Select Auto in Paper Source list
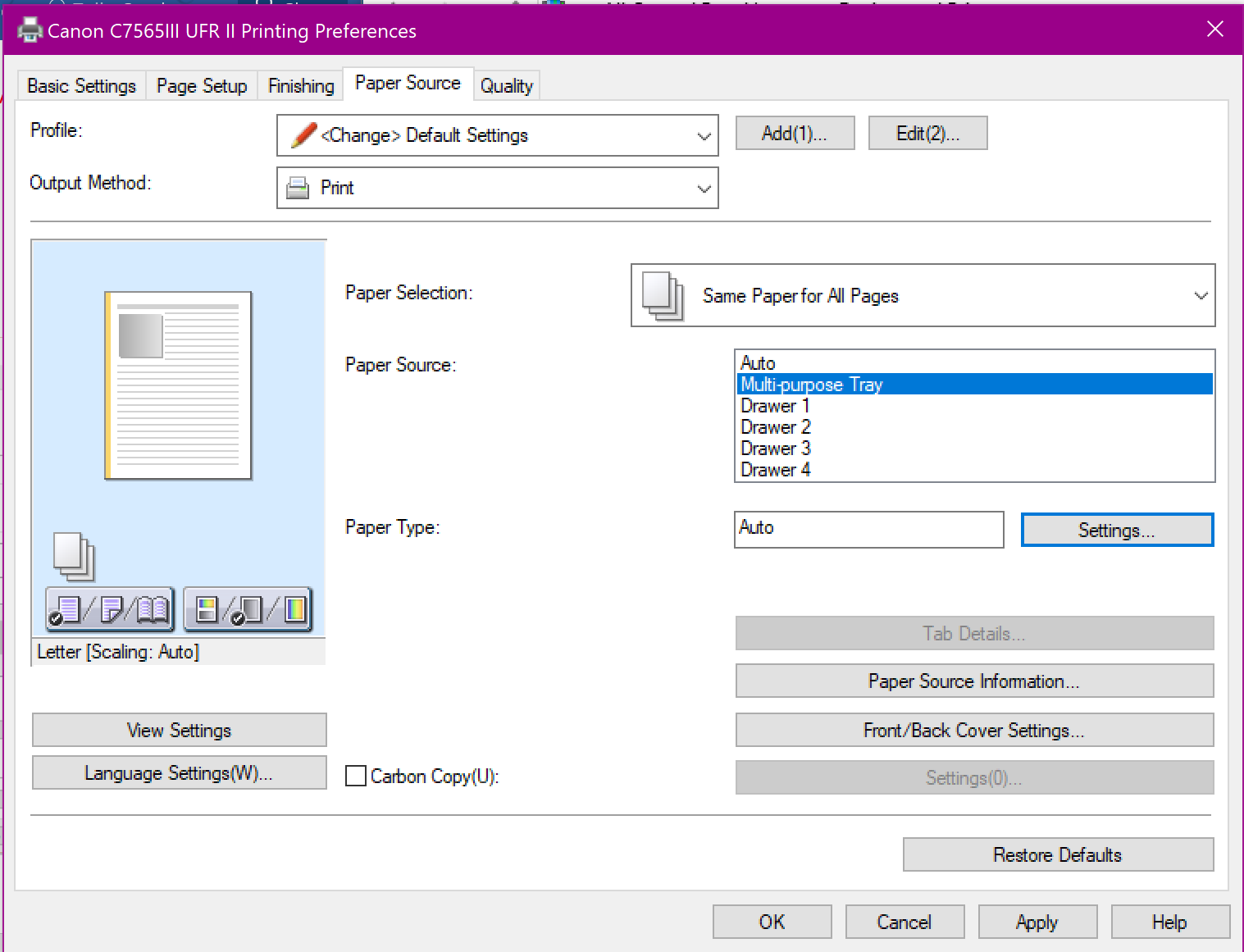 [974, 362]
